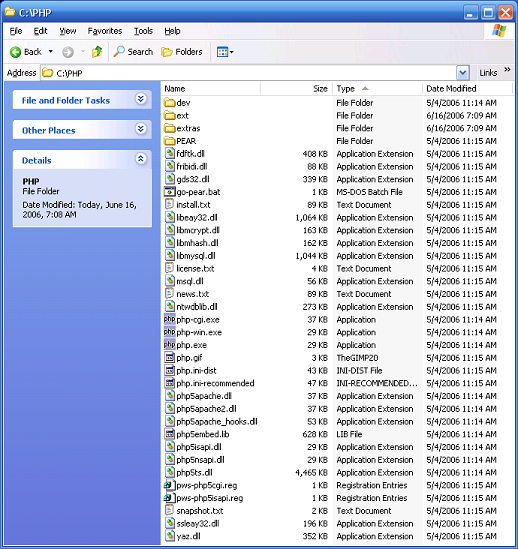518x549 pixels.
Task: Open the Views icon dropdown
Action: pos(225,52)
